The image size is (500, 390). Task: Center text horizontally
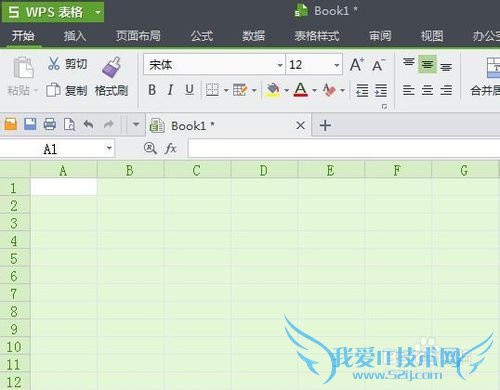[x=427, y=90]
